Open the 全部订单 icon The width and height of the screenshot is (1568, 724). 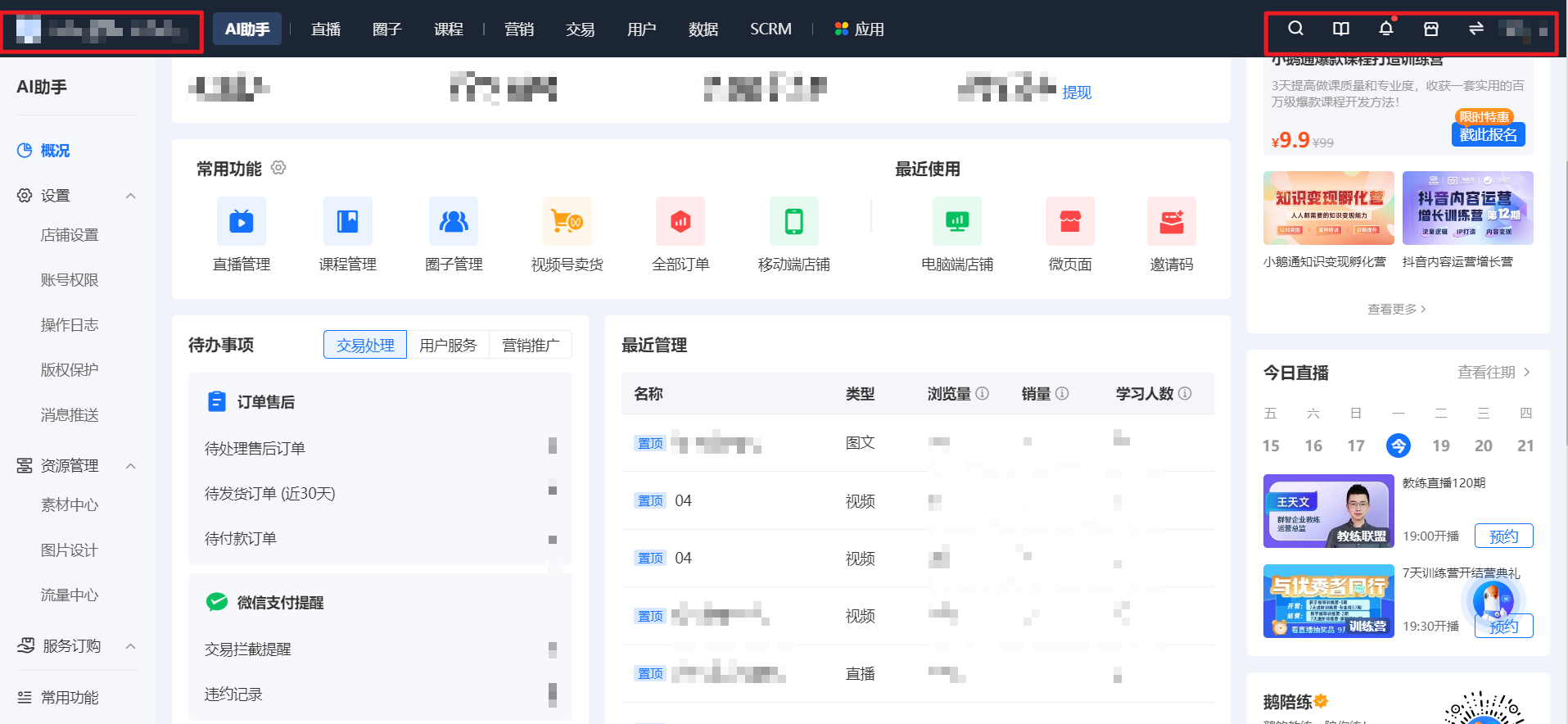pyautogui.click(x=680, y=221)
